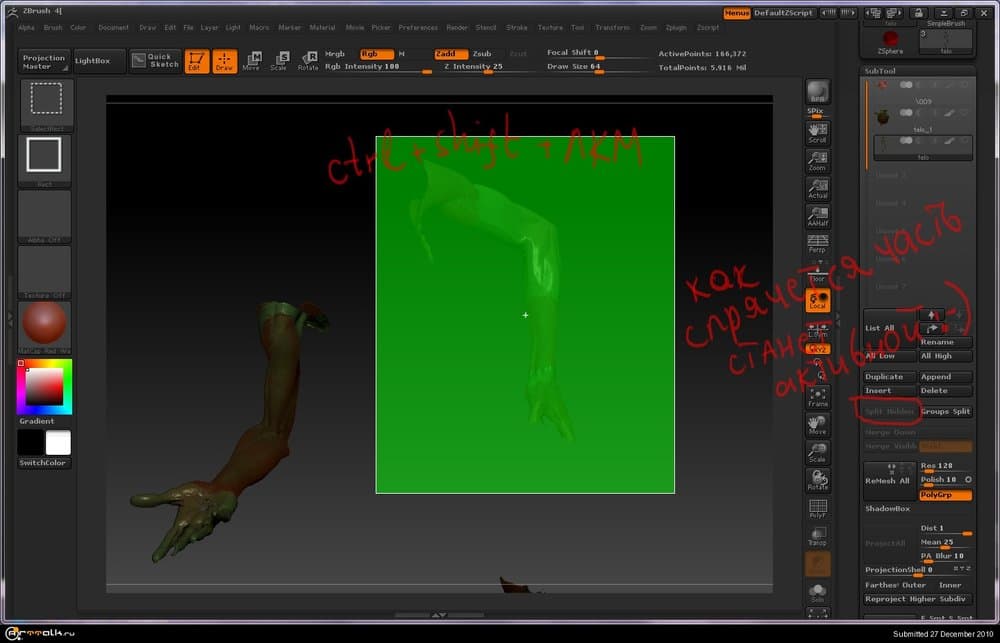Open the MatCap Red Wax material picker
The height and width of the screenshot is (643, 1000).
tap(44, 327)
